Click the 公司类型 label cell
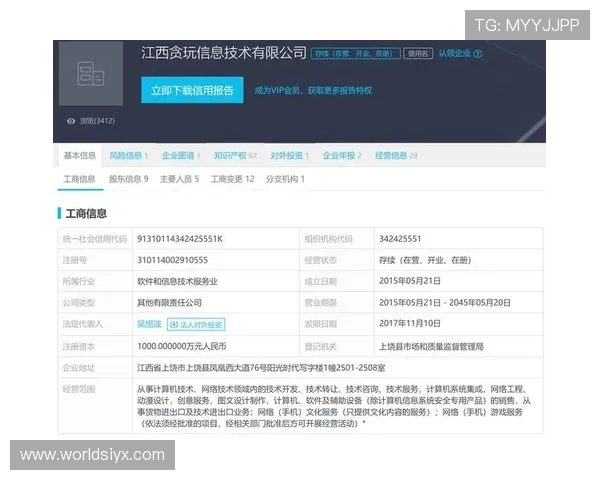Viewport: 600px width, 480px height. [x=95, y=303]
